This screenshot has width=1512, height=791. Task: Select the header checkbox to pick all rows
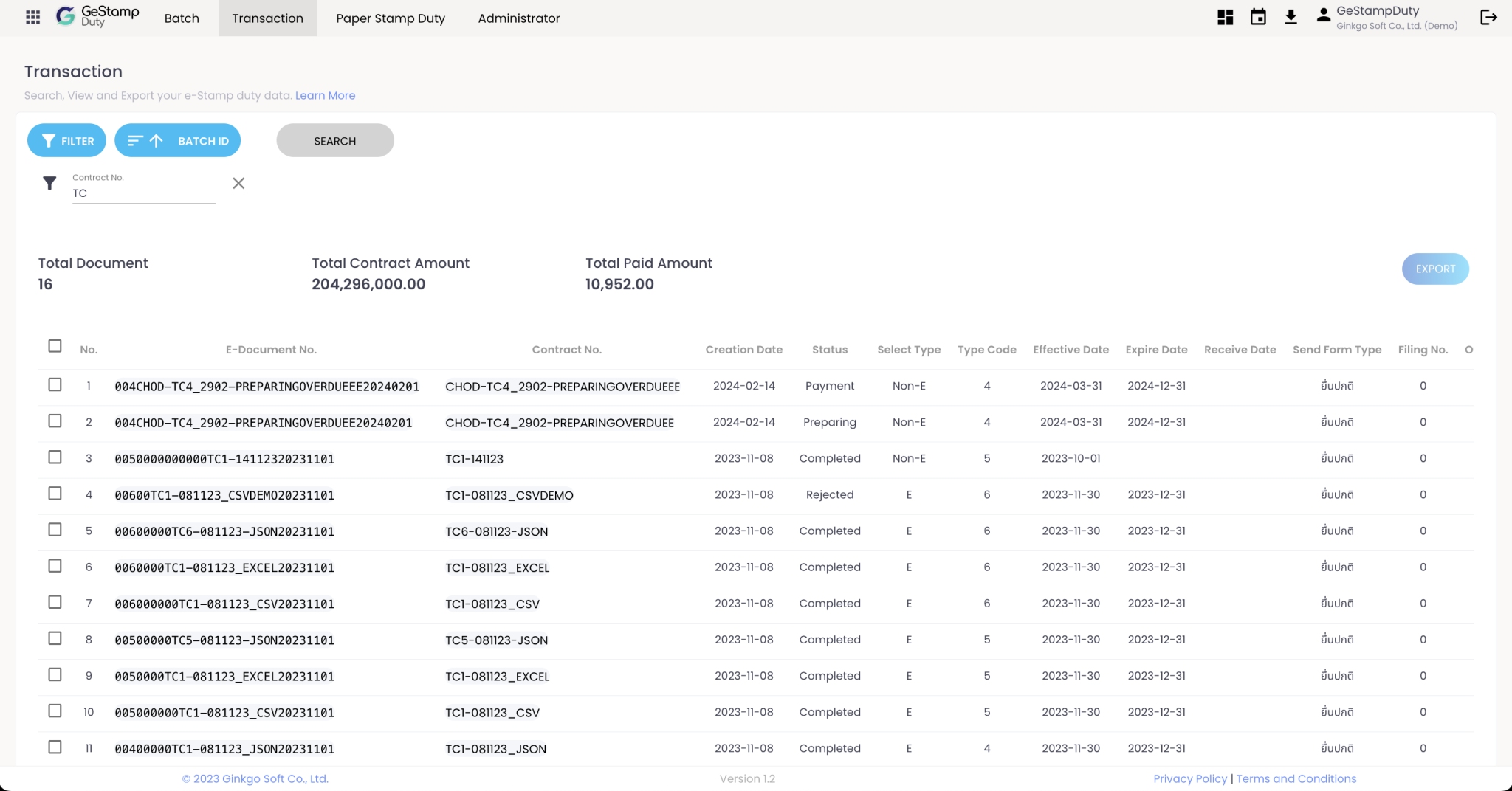[x=55, y=345]
